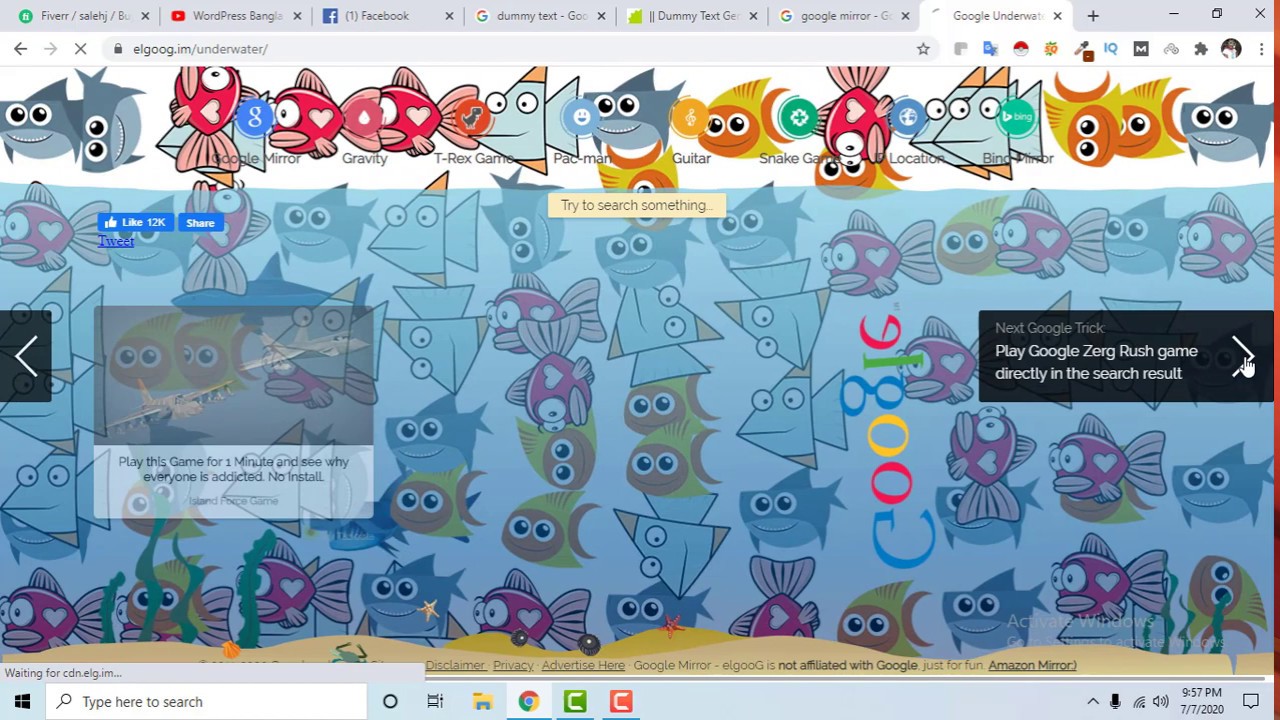Screen dimensions: 1280x720
Task: Click the Try to search something field
Action: coord(637,205)
